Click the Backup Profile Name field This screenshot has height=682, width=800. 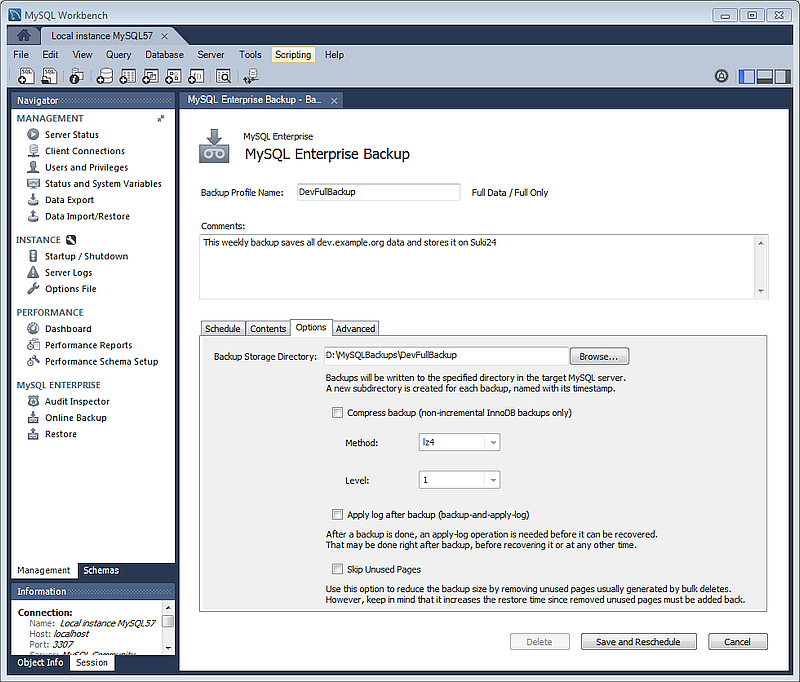378,192
